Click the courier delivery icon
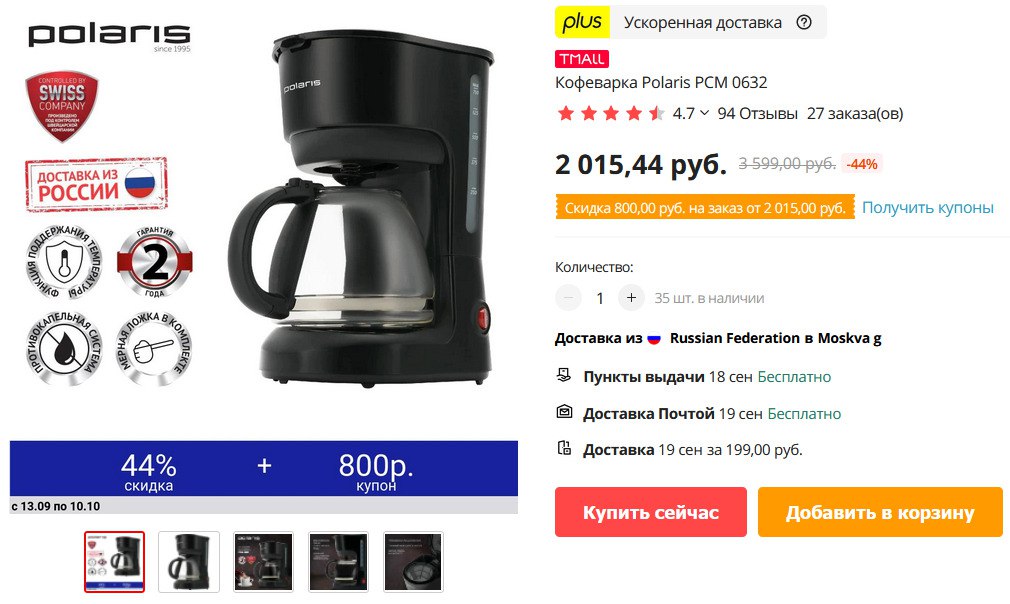 [x=564, y=448]
